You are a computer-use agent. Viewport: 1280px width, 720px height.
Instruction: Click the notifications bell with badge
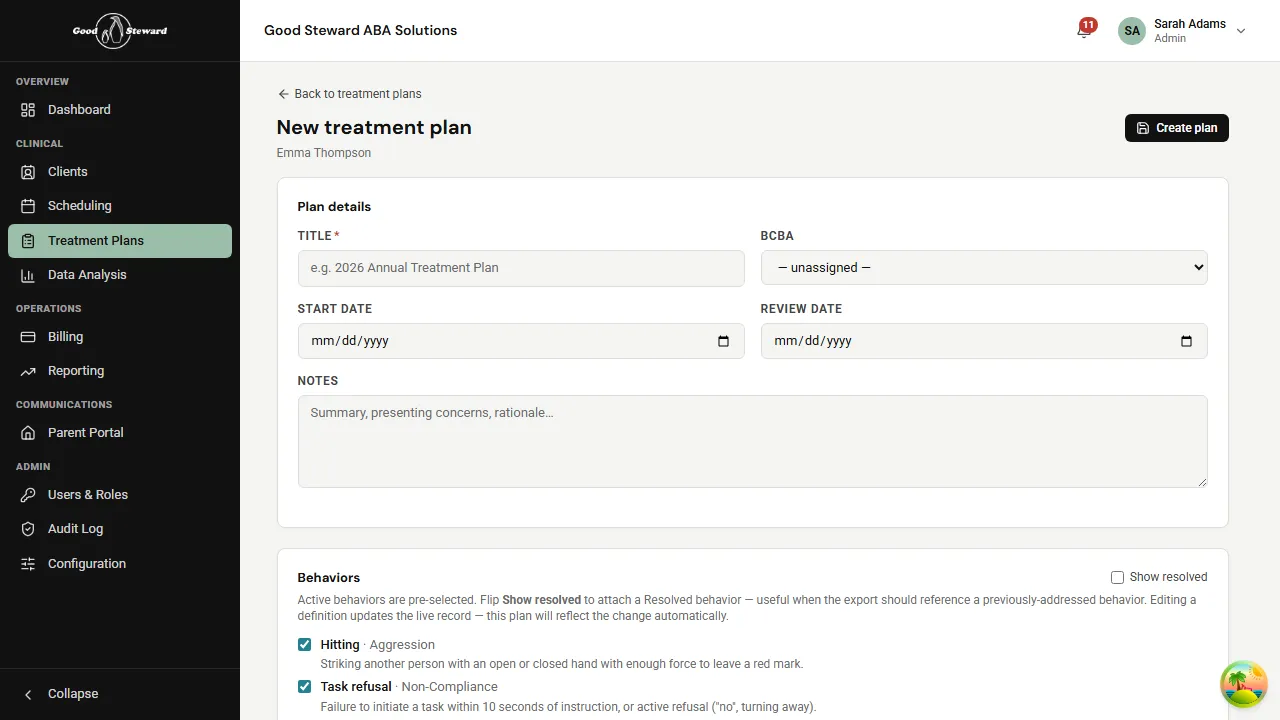click(1081, 31)
